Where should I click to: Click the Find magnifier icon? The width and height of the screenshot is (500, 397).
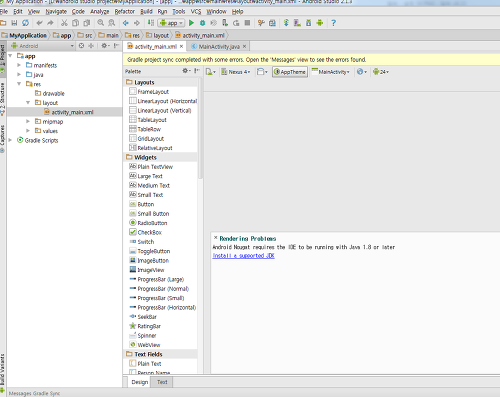pyautogui.click(x=101, y=23)
